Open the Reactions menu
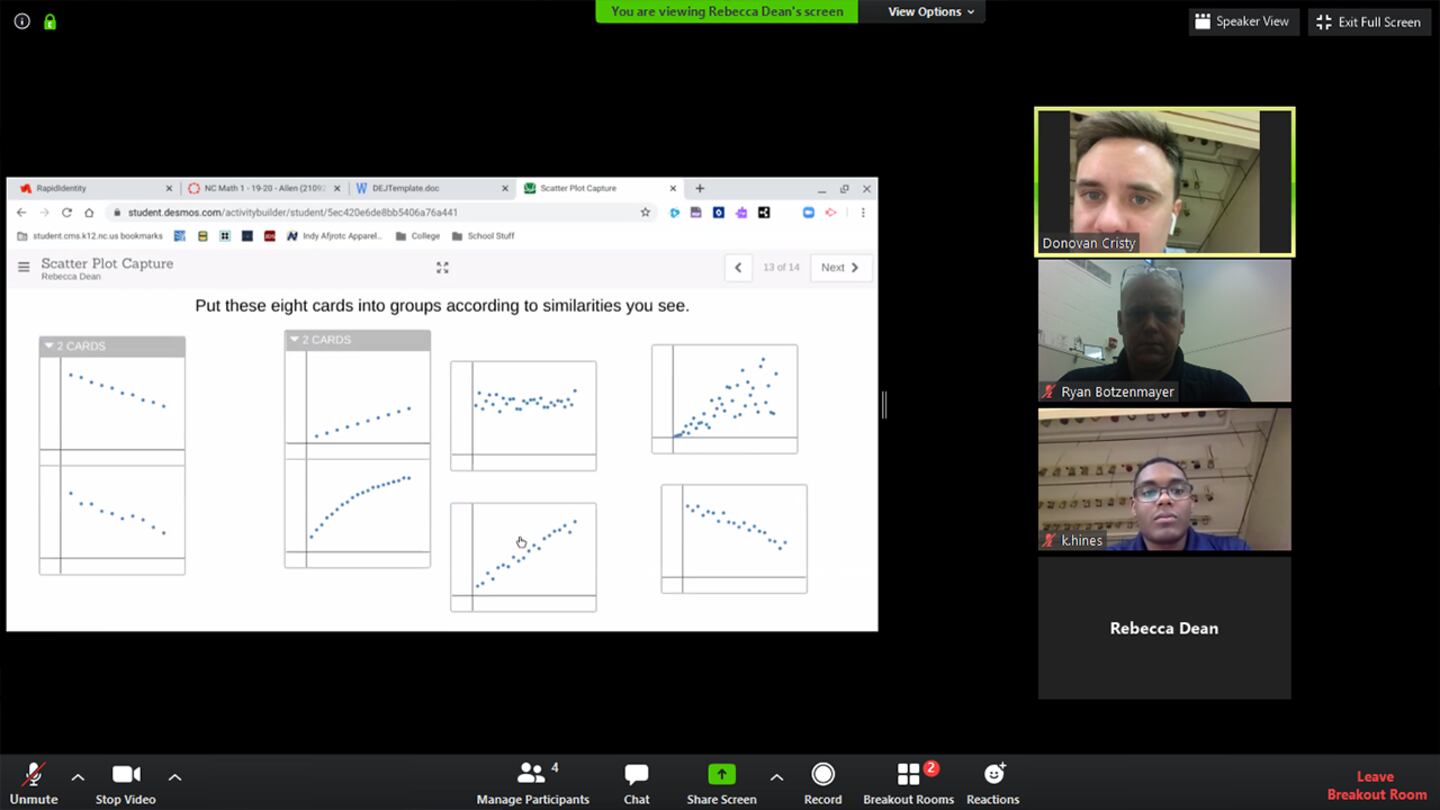Viewport: 1440px width, 810px height. click(x=992, y=783)
